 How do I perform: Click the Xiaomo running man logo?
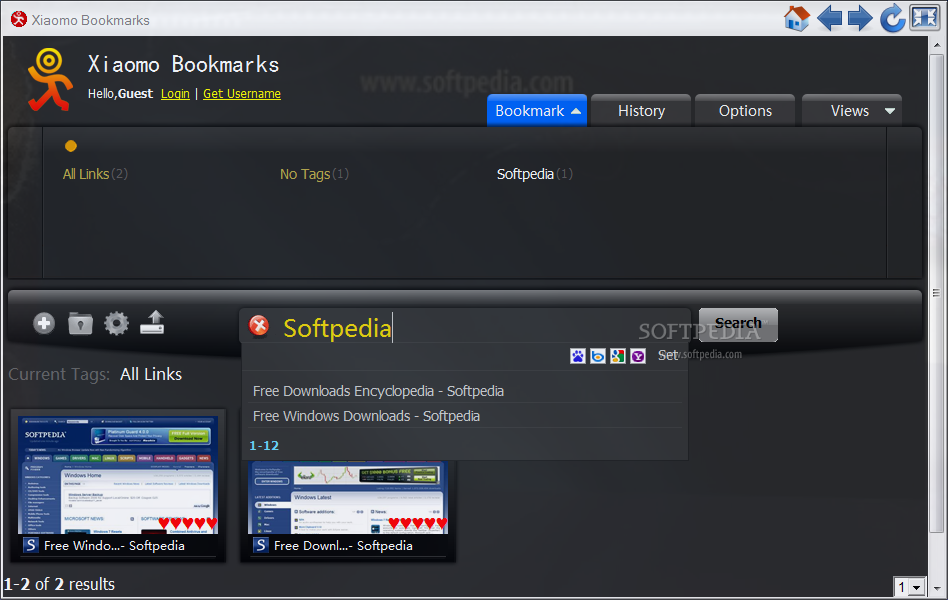pyautogui.click(x=50, y=80)
